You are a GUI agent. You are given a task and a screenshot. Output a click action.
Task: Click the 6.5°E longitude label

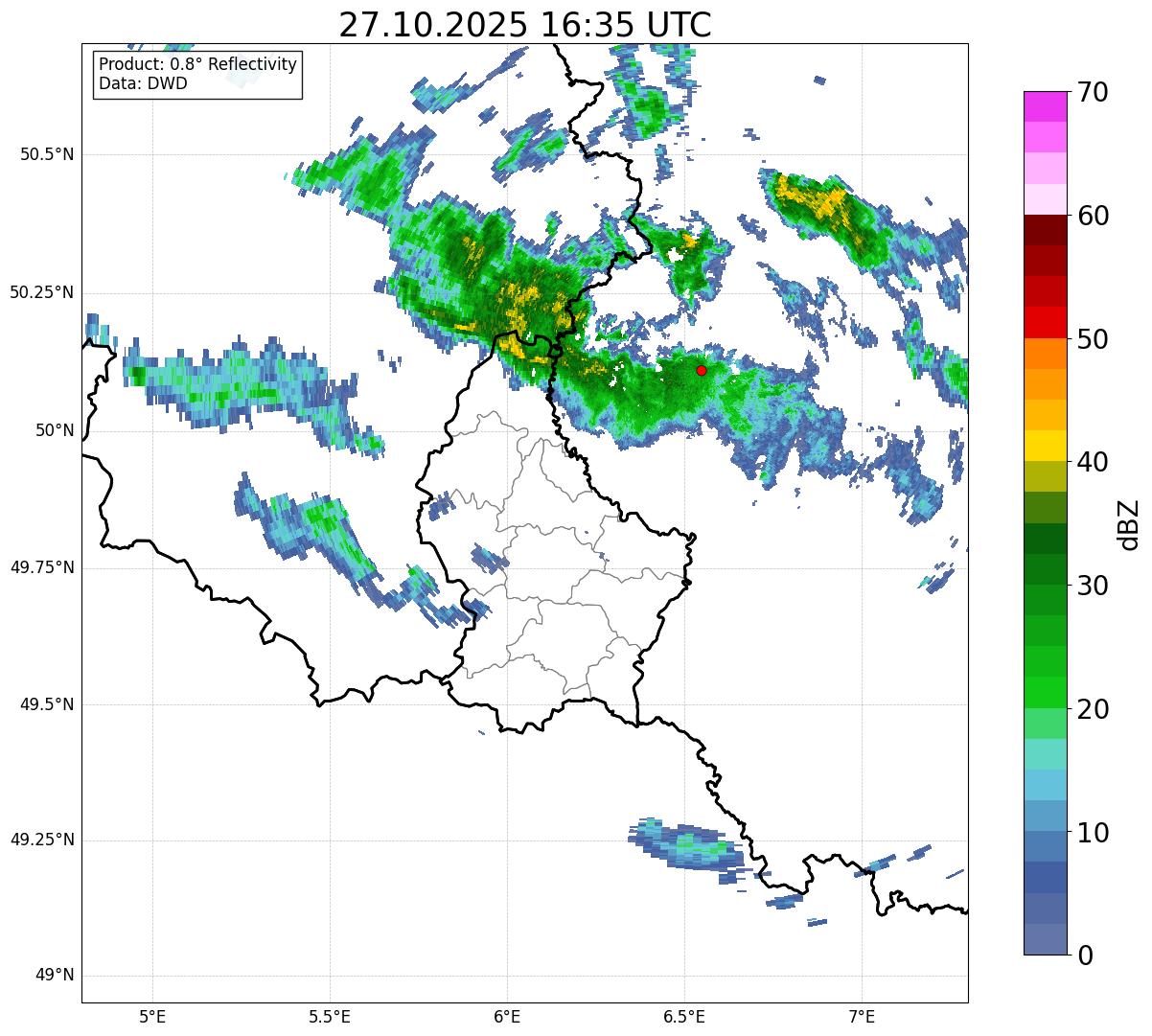[684, 1016]
